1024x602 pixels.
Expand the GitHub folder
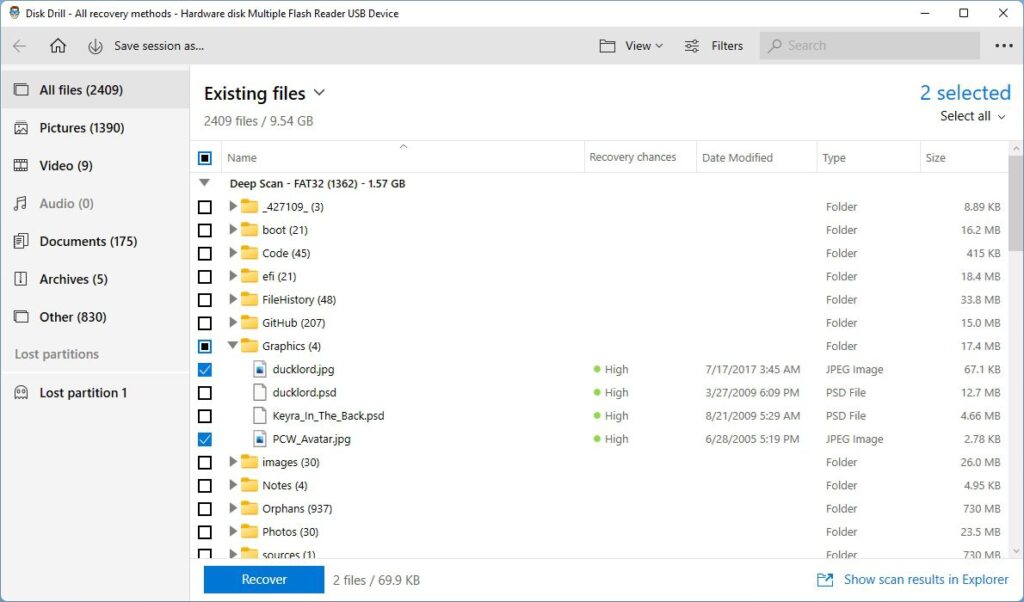(x=232, y=322)
